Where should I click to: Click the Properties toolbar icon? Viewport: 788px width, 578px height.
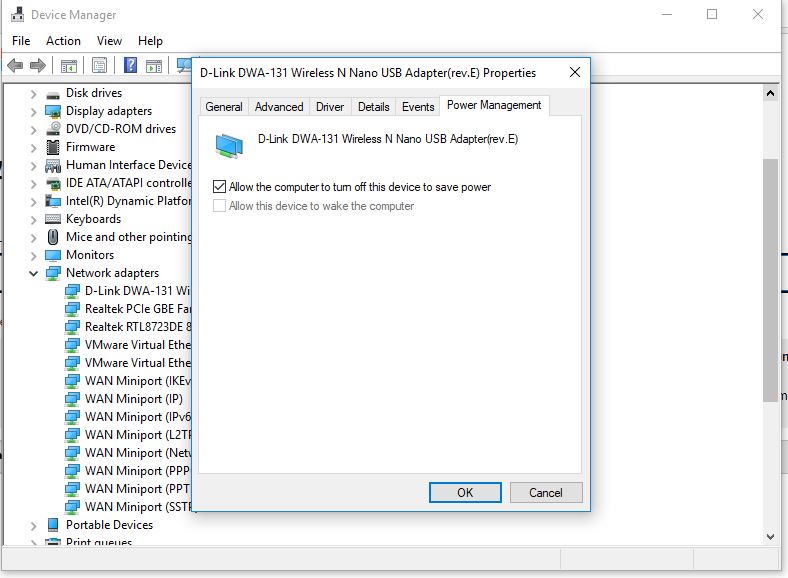click(100, 65)
